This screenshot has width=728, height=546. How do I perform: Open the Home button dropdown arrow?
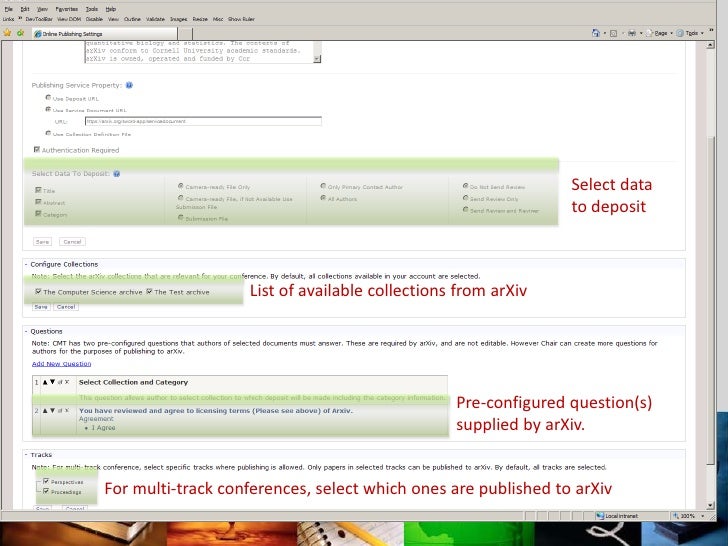[604, 33]
